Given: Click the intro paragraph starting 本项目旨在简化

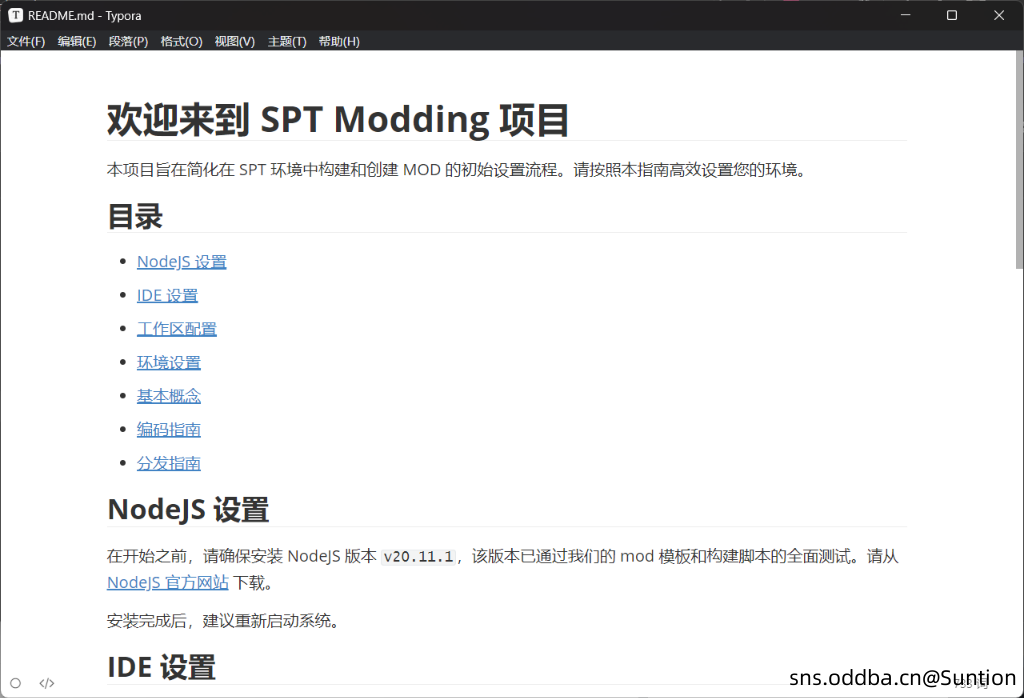Looking at the screenshot, I should coord(457,170).
